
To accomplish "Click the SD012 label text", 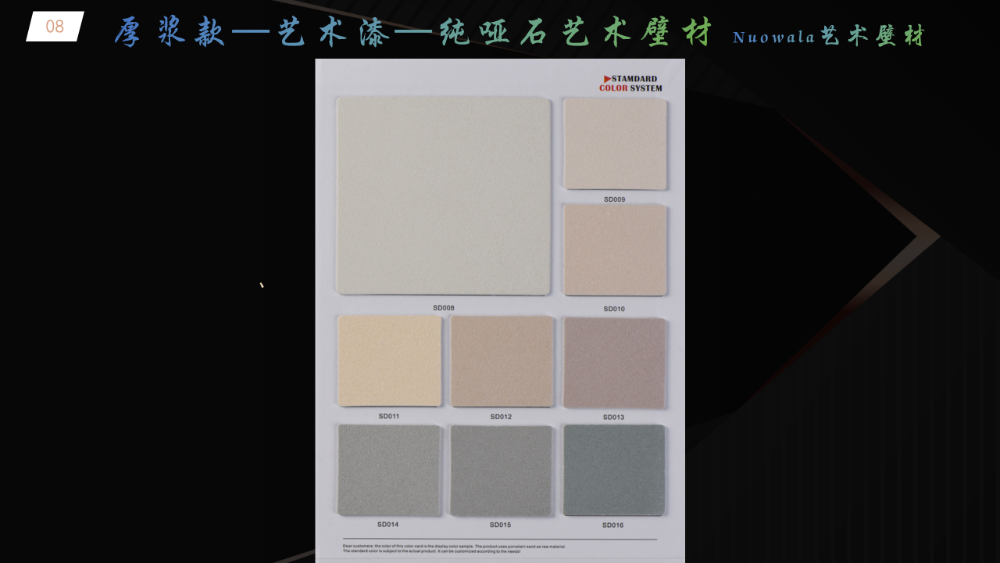I will point(501,417).
